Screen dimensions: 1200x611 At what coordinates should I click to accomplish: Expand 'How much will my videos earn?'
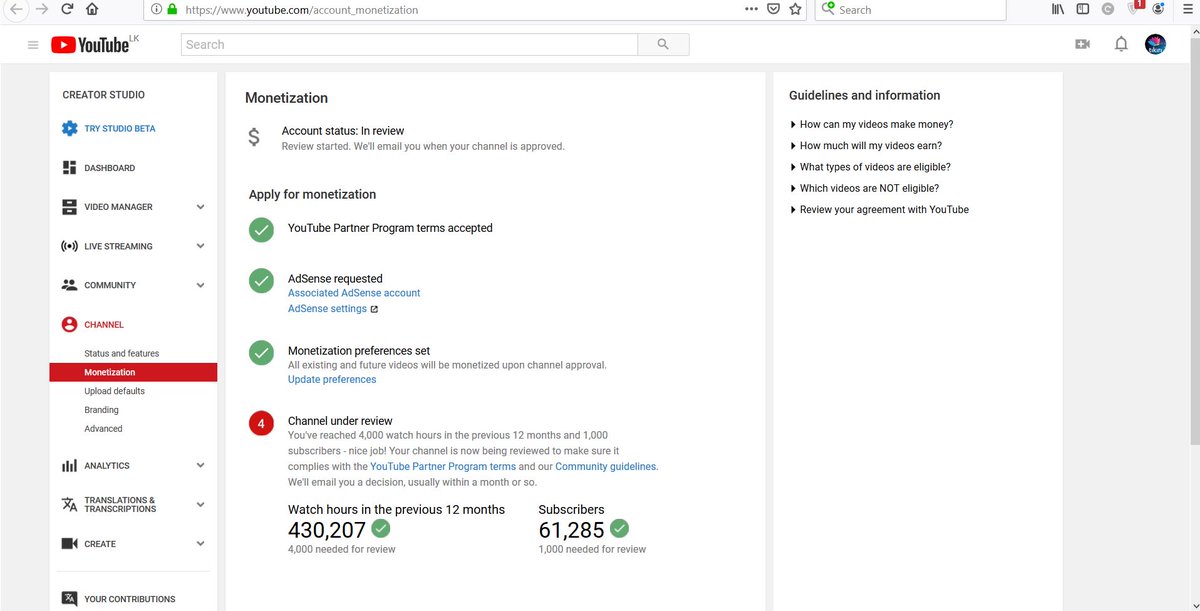(866, 146)
